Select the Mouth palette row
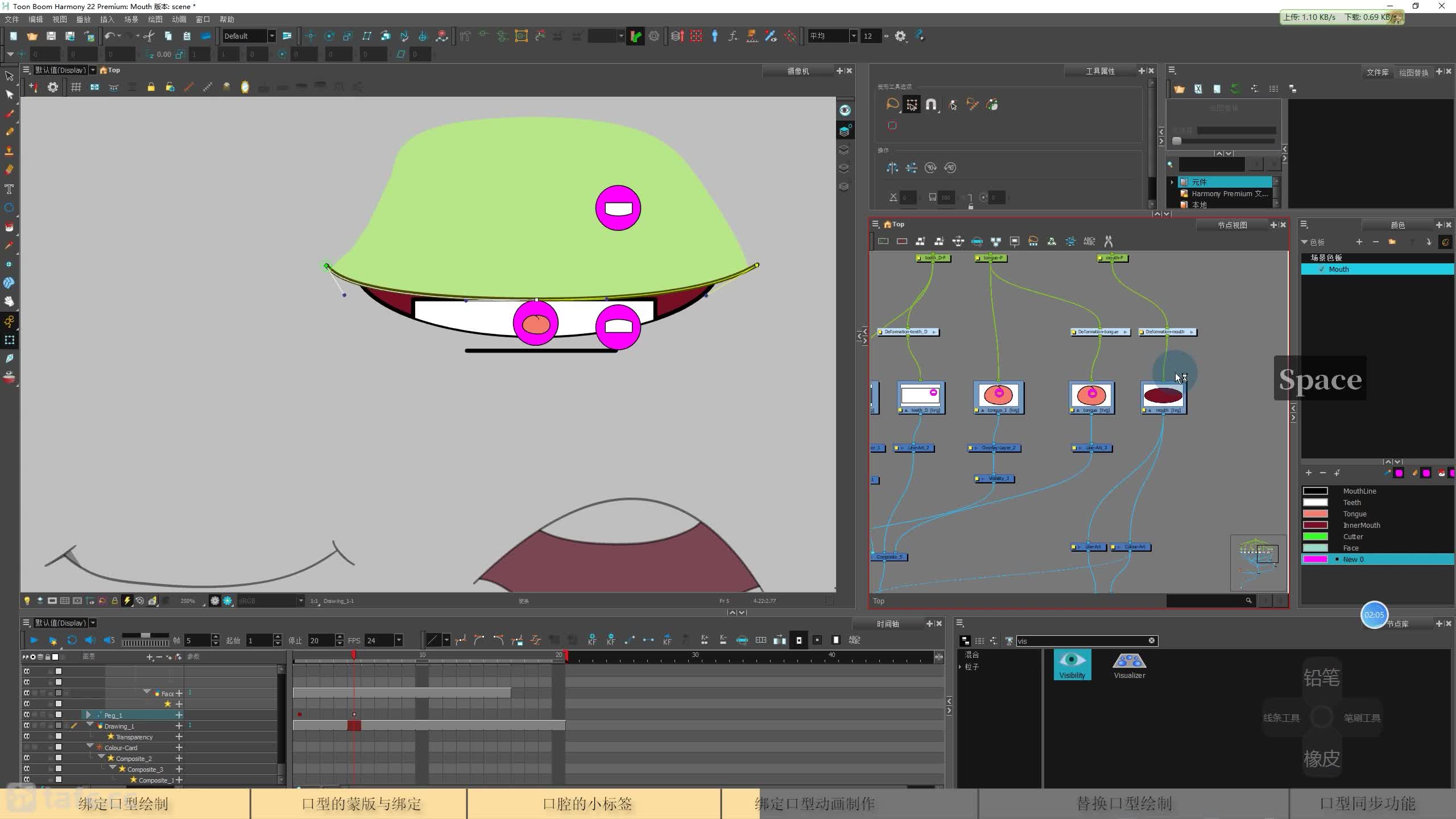This screenshot has width=1456, height=819. [1378, 269]
